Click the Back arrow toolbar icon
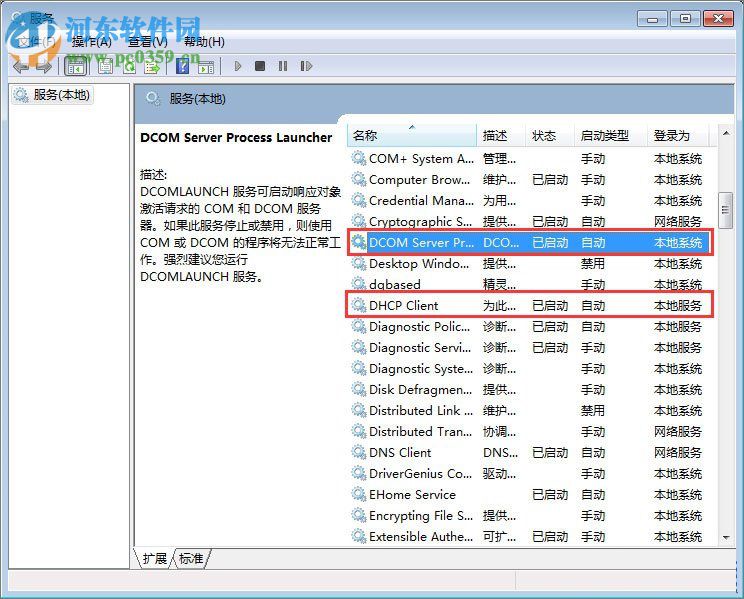 point(20,66)
